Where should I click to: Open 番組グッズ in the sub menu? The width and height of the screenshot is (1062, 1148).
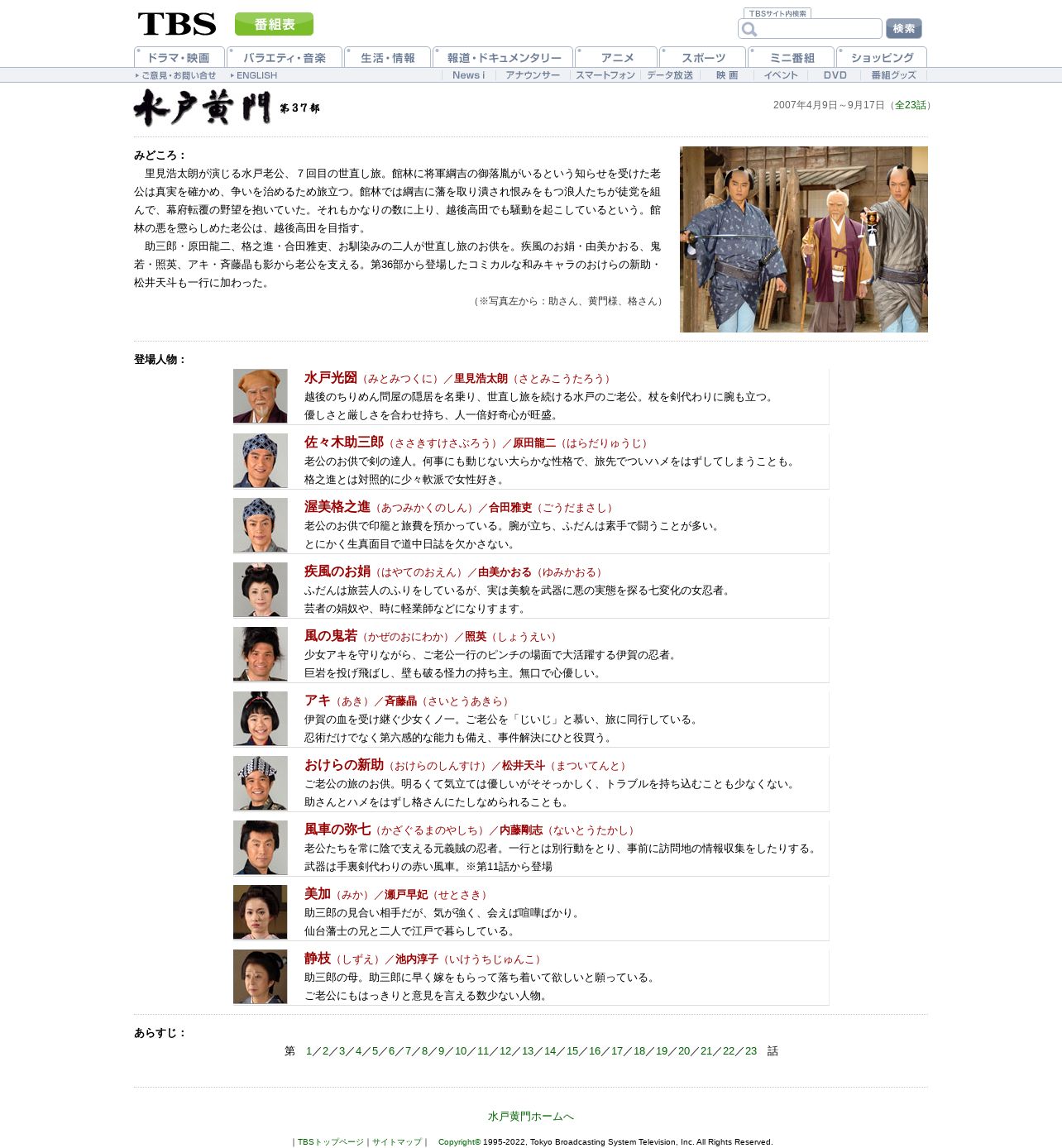[x=893, y=75]
